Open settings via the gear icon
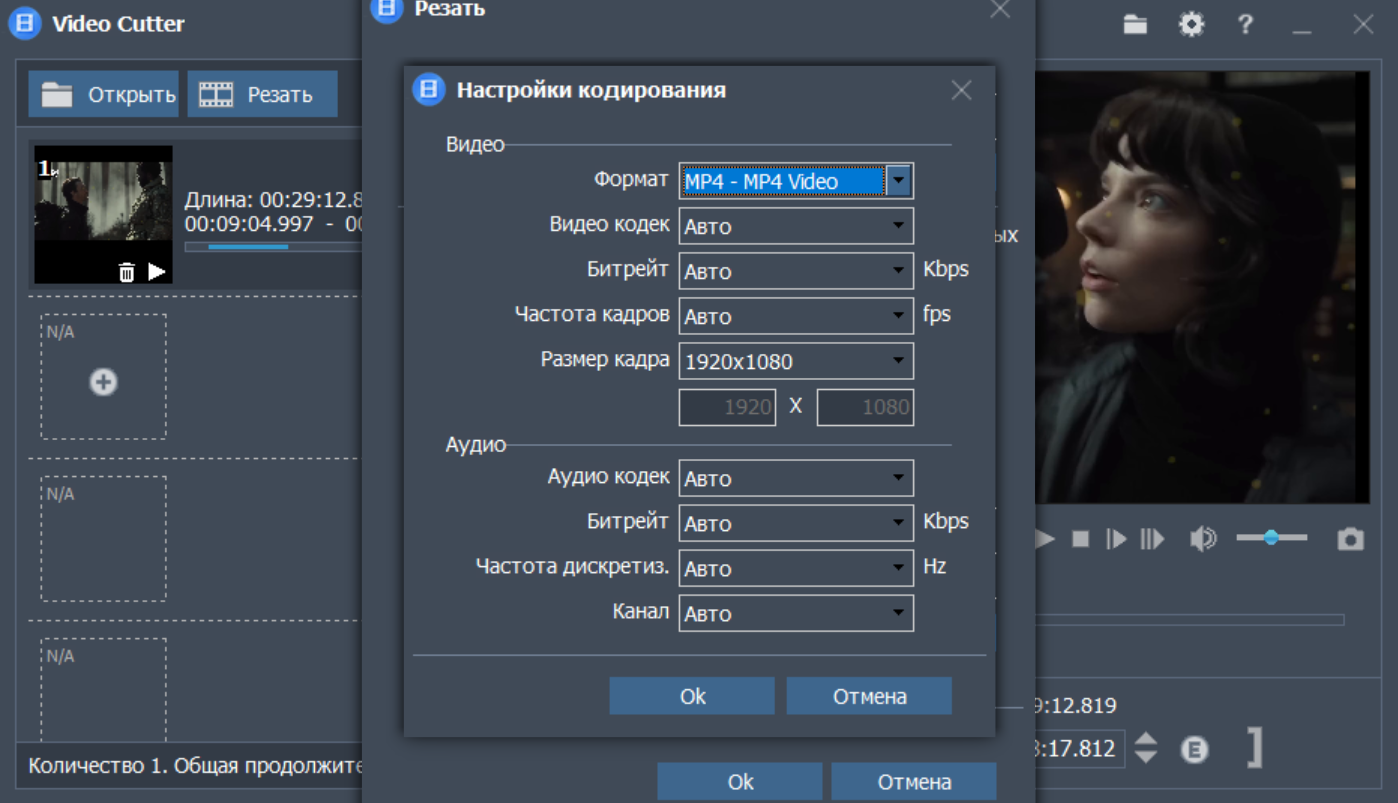This screenshot has width=1398, height=803. (1191, 25)
